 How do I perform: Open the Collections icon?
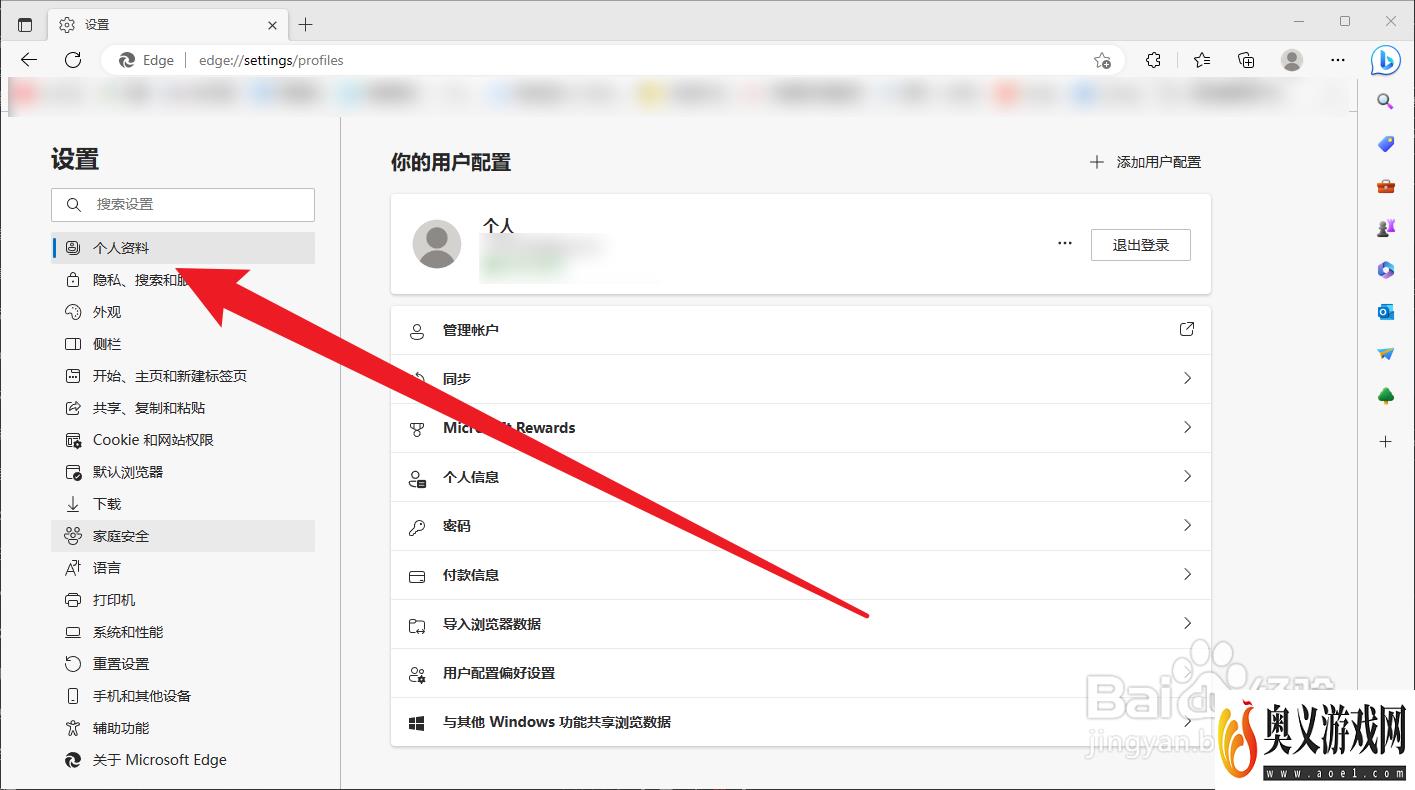1246,60
